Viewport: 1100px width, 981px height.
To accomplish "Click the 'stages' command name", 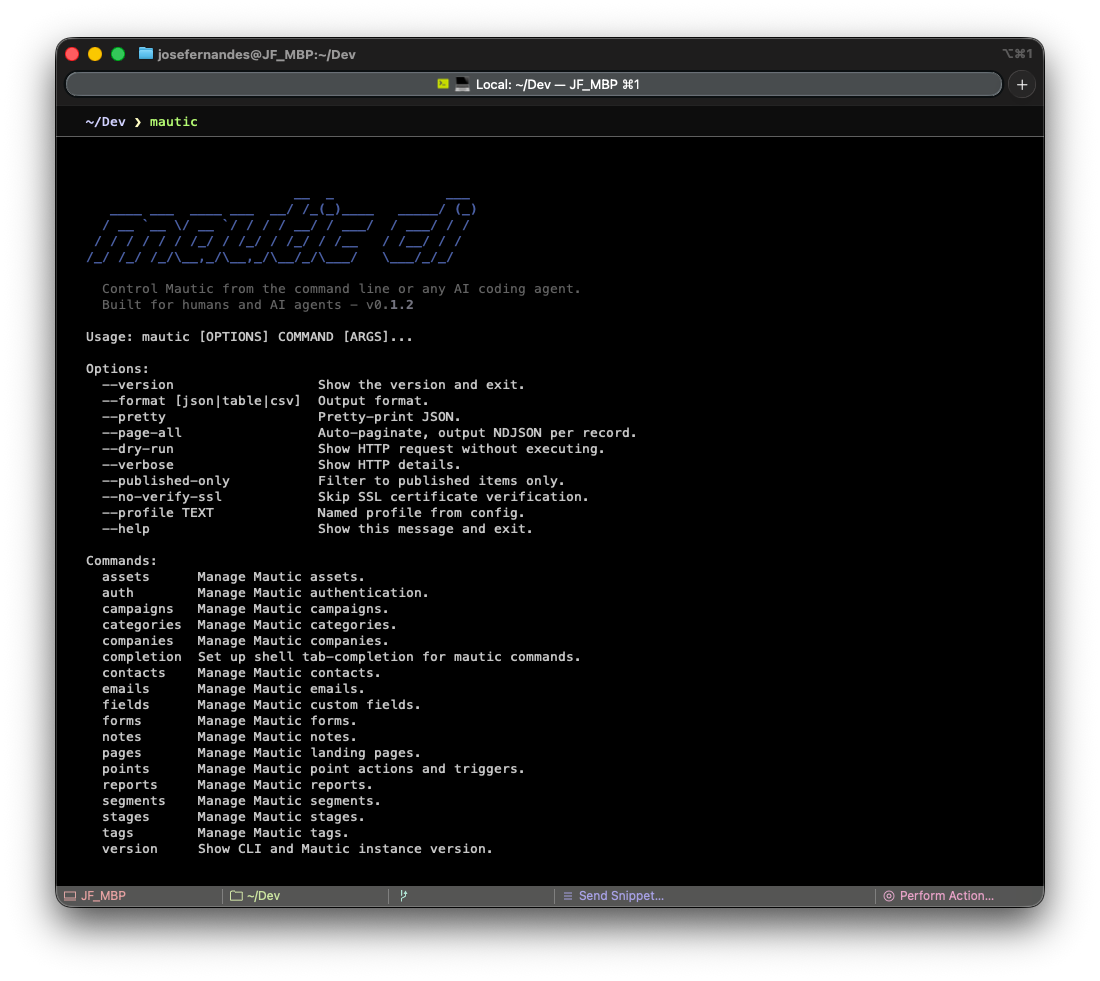I will [126, 818].
